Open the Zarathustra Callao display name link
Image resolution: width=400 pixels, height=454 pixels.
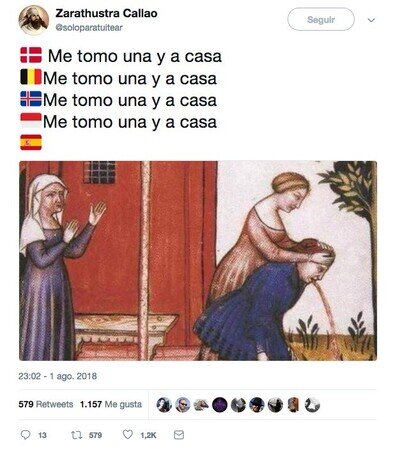point(106,13)
